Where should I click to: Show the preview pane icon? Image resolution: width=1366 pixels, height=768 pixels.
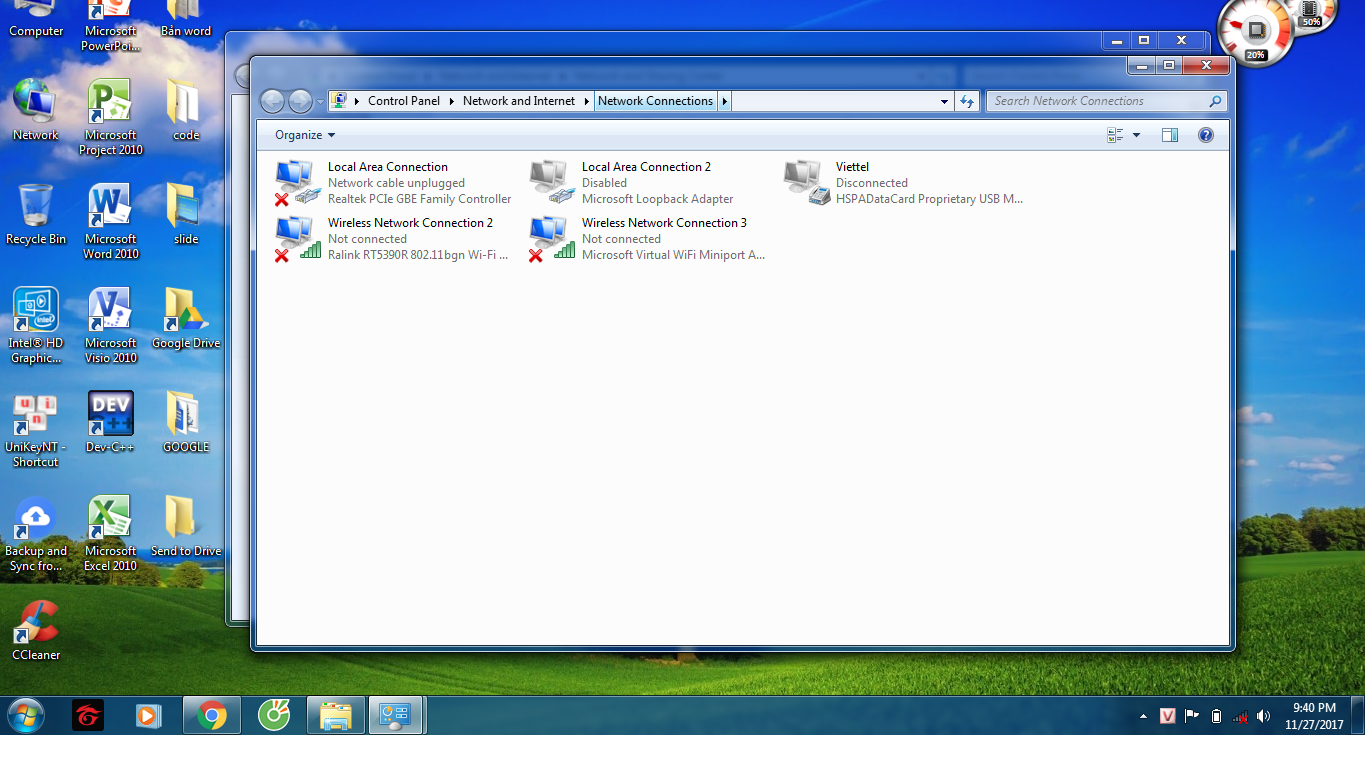(x=1170, y=135)
